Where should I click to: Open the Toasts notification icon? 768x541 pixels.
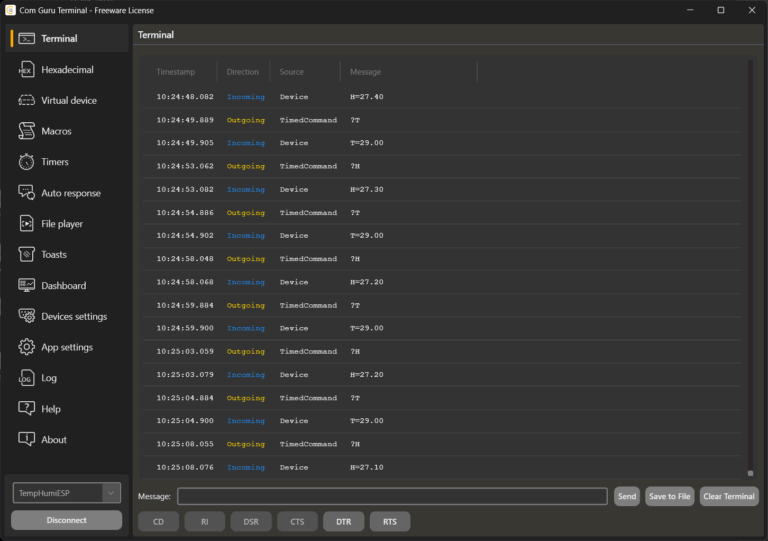point(26,255)
